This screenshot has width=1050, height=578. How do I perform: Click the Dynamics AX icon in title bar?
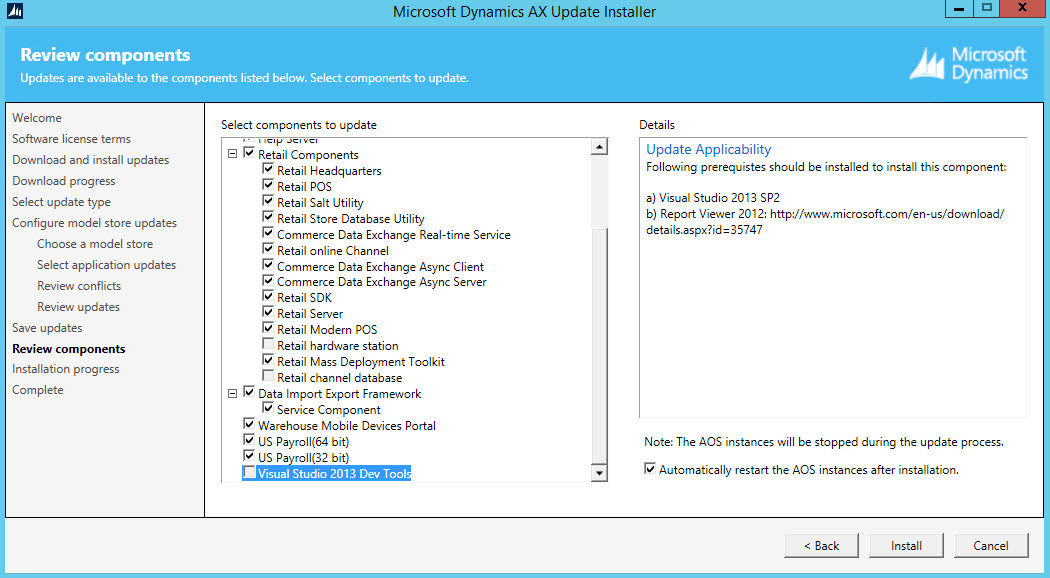point(15,11)
